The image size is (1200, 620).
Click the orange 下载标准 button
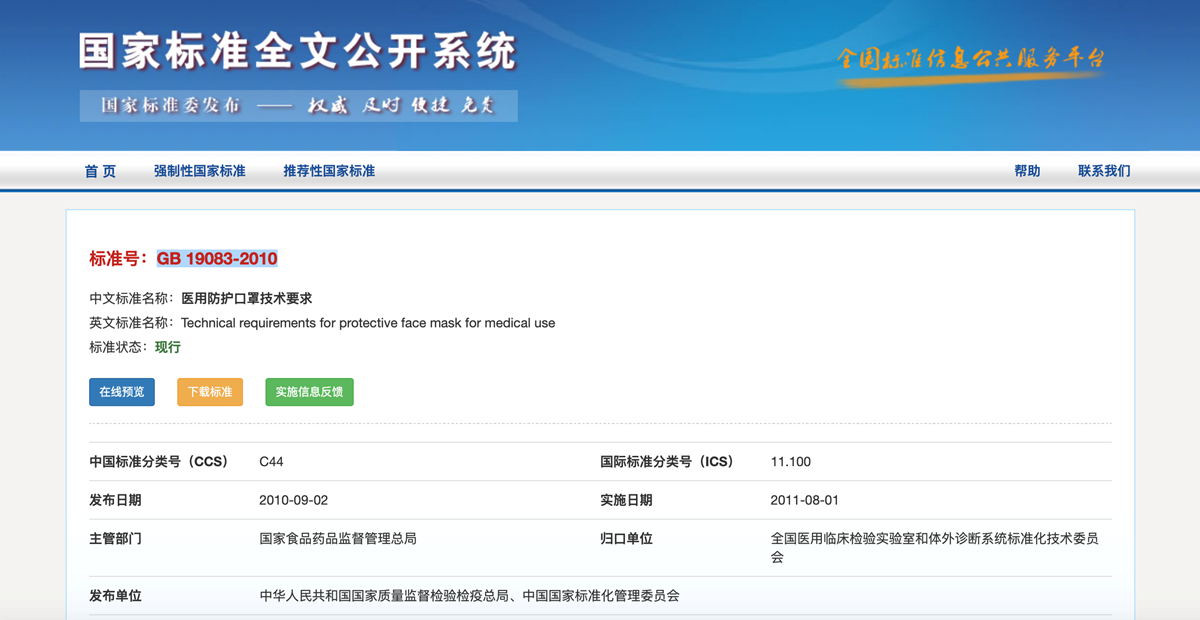[x=210, y=392]
